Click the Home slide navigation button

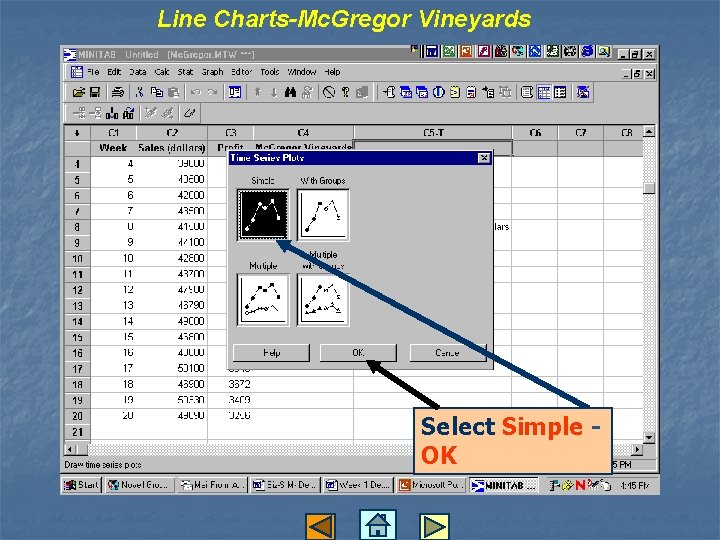click(377, 524)
